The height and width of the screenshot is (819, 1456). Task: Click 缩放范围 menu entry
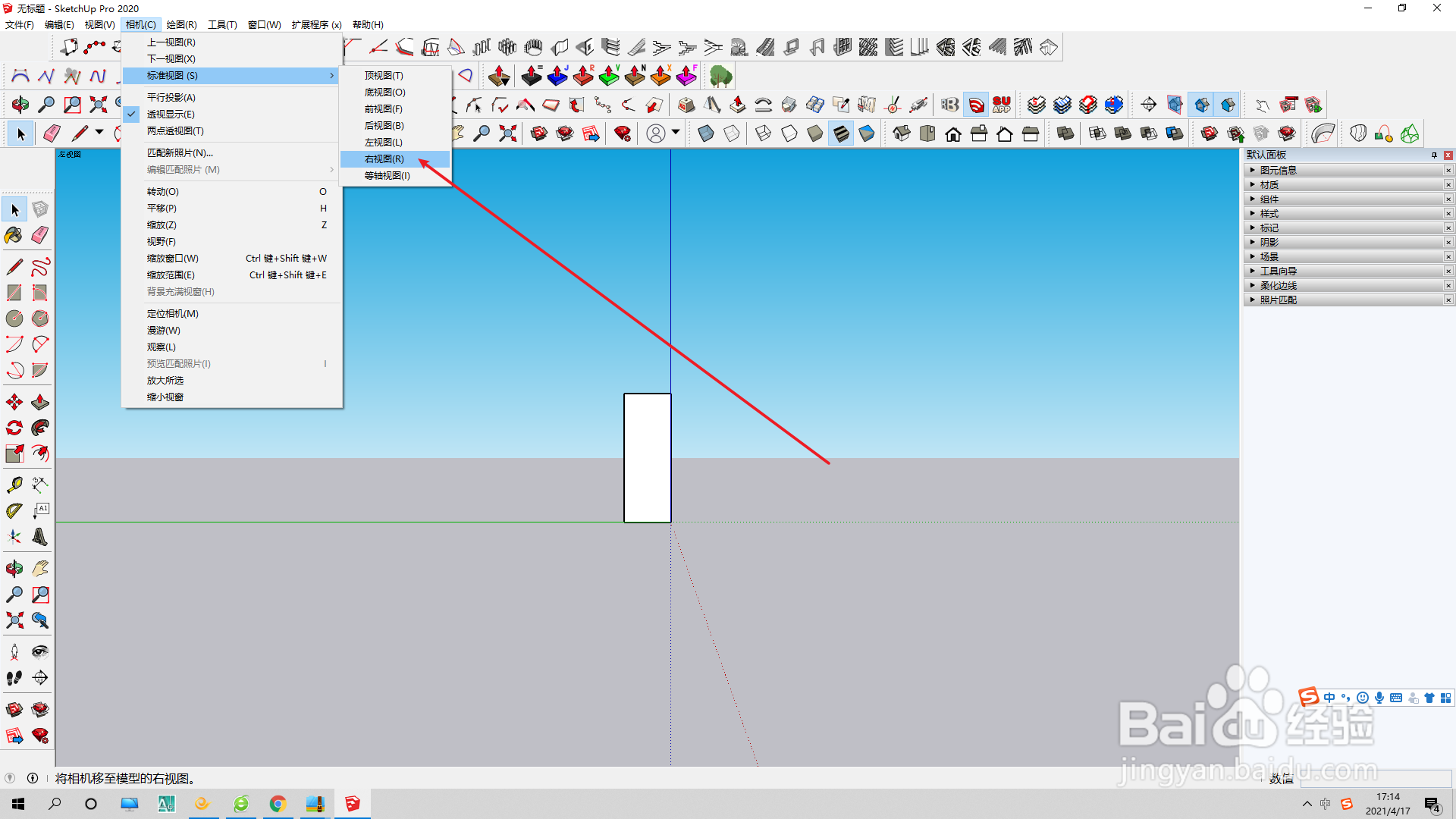(171, 275)
